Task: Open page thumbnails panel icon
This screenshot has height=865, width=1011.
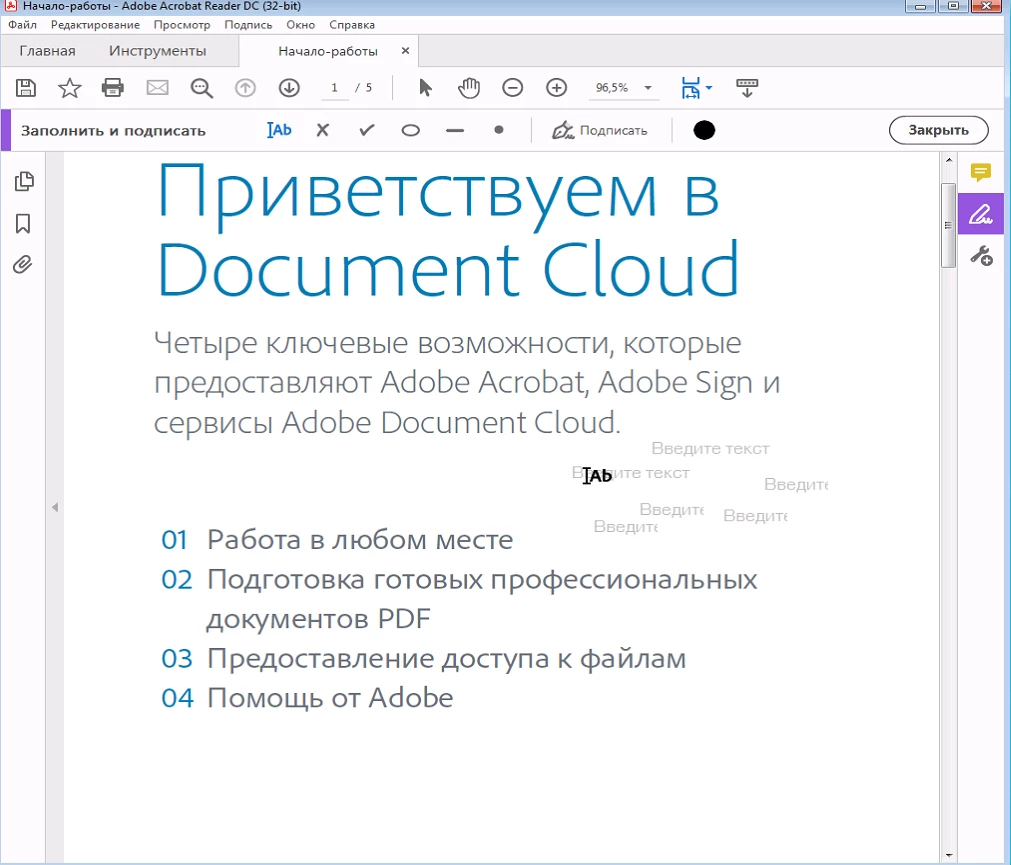Action: tap(24, 182)
